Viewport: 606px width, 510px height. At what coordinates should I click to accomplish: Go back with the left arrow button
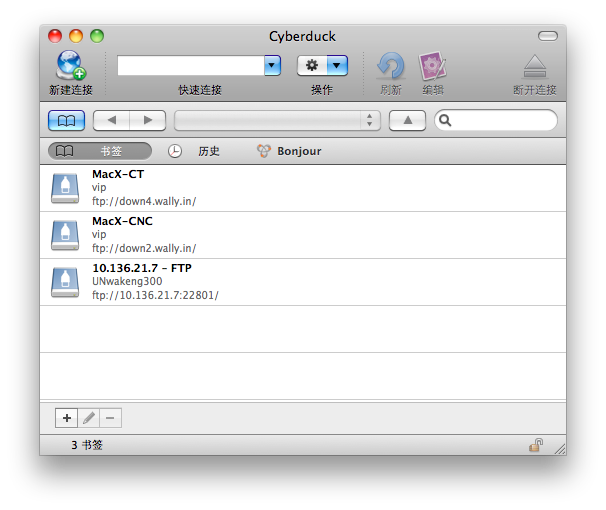click(x=112, y=121)
